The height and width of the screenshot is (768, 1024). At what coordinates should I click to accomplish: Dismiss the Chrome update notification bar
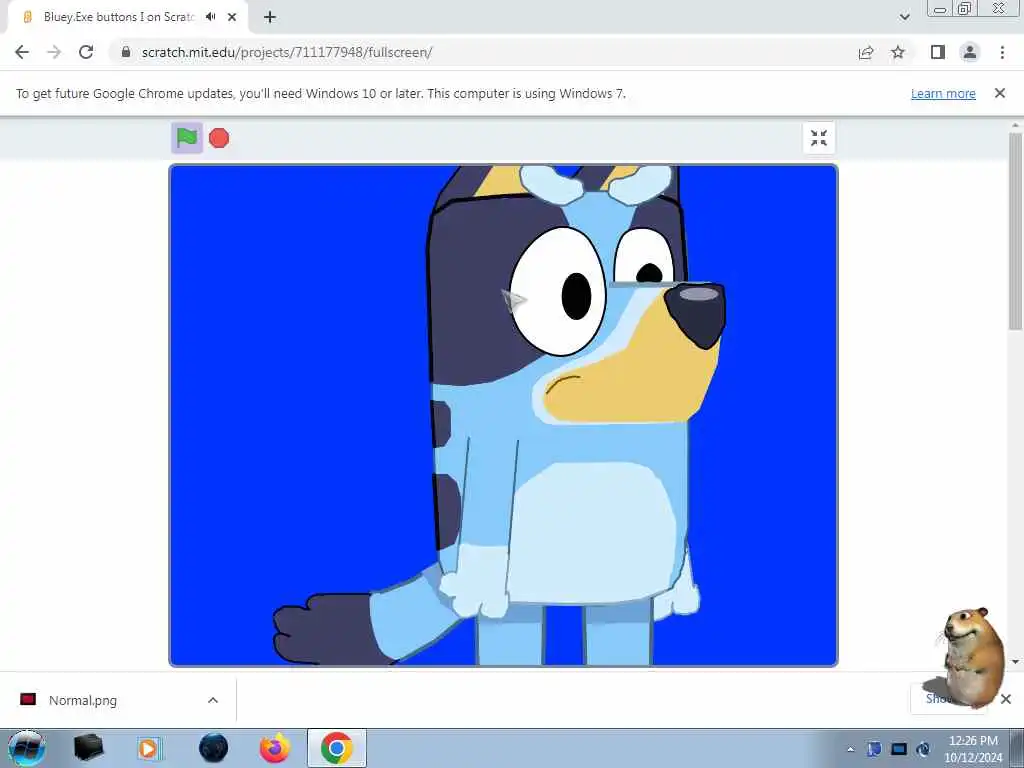1000,93
